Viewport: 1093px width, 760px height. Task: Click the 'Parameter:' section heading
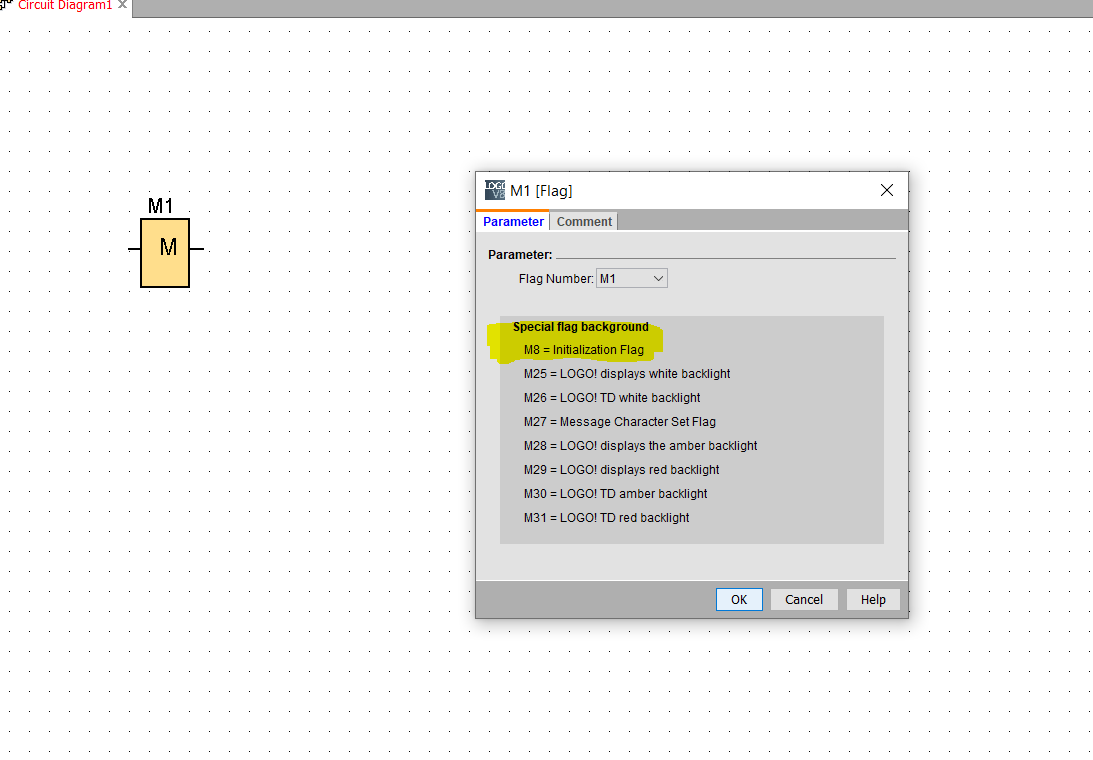[520, 254]
